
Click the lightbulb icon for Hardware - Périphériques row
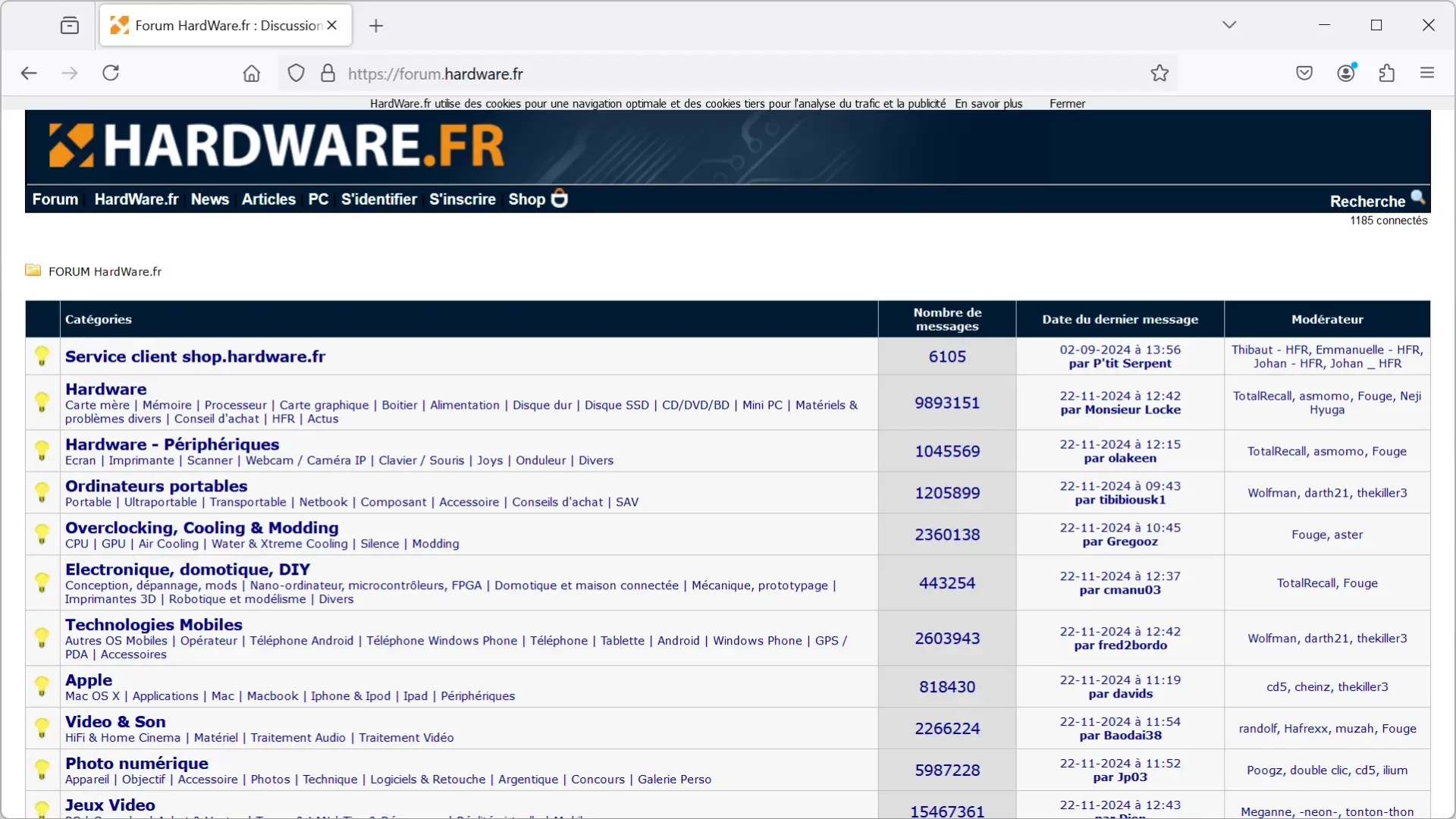pyautogui.click(x=42, y=450)
